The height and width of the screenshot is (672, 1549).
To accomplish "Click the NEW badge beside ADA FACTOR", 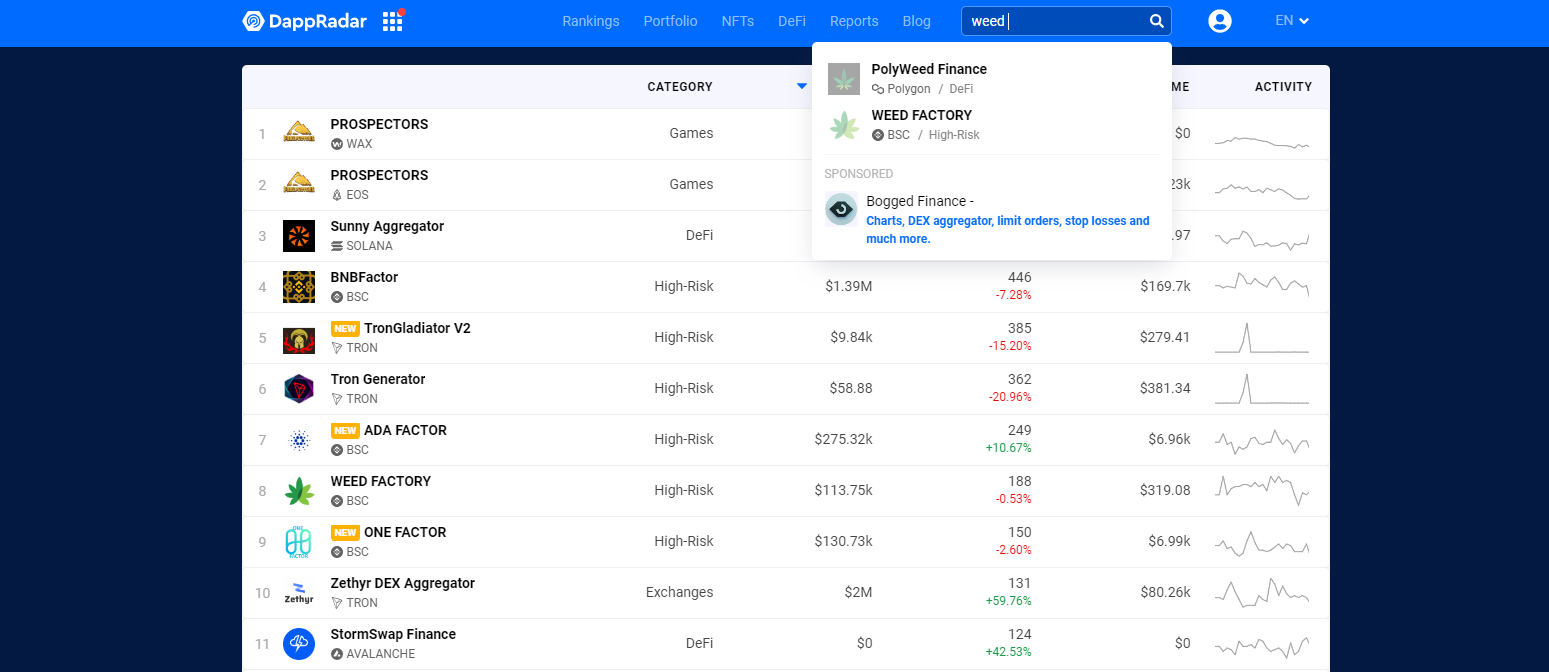I will 345,431.
